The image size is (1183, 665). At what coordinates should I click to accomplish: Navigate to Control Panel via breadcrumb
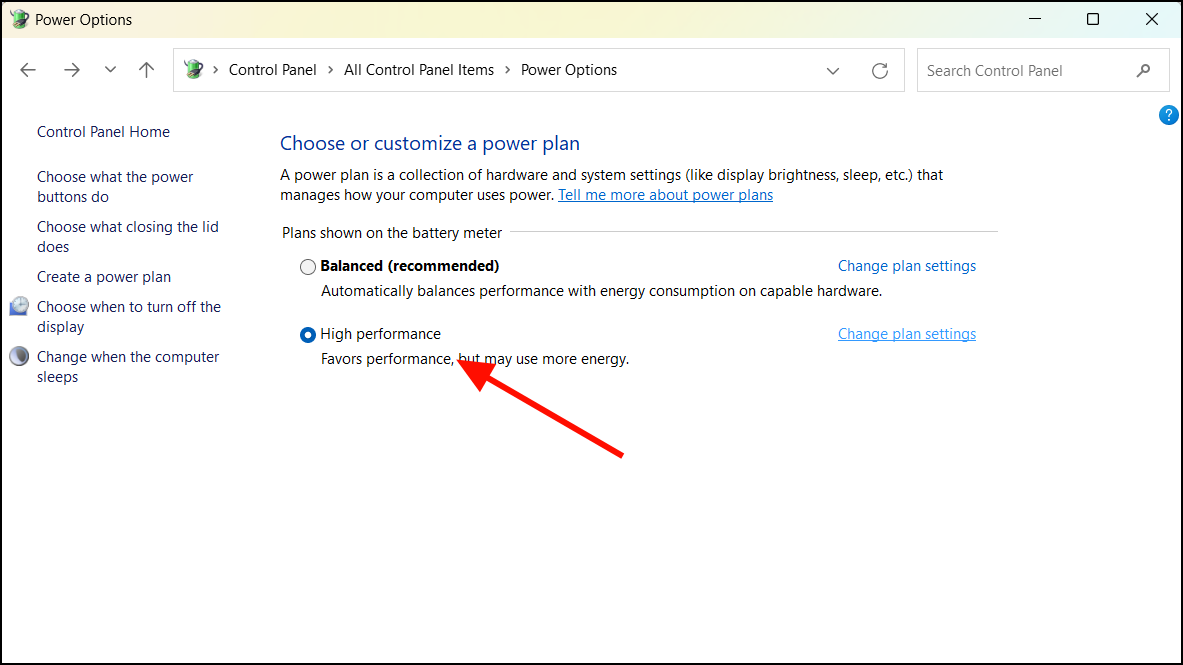coord(272,69)
